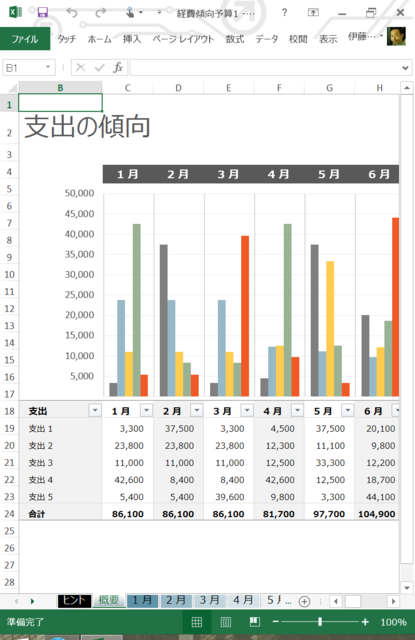Switch to 4月 sheet tab

[x=243, y=600]
